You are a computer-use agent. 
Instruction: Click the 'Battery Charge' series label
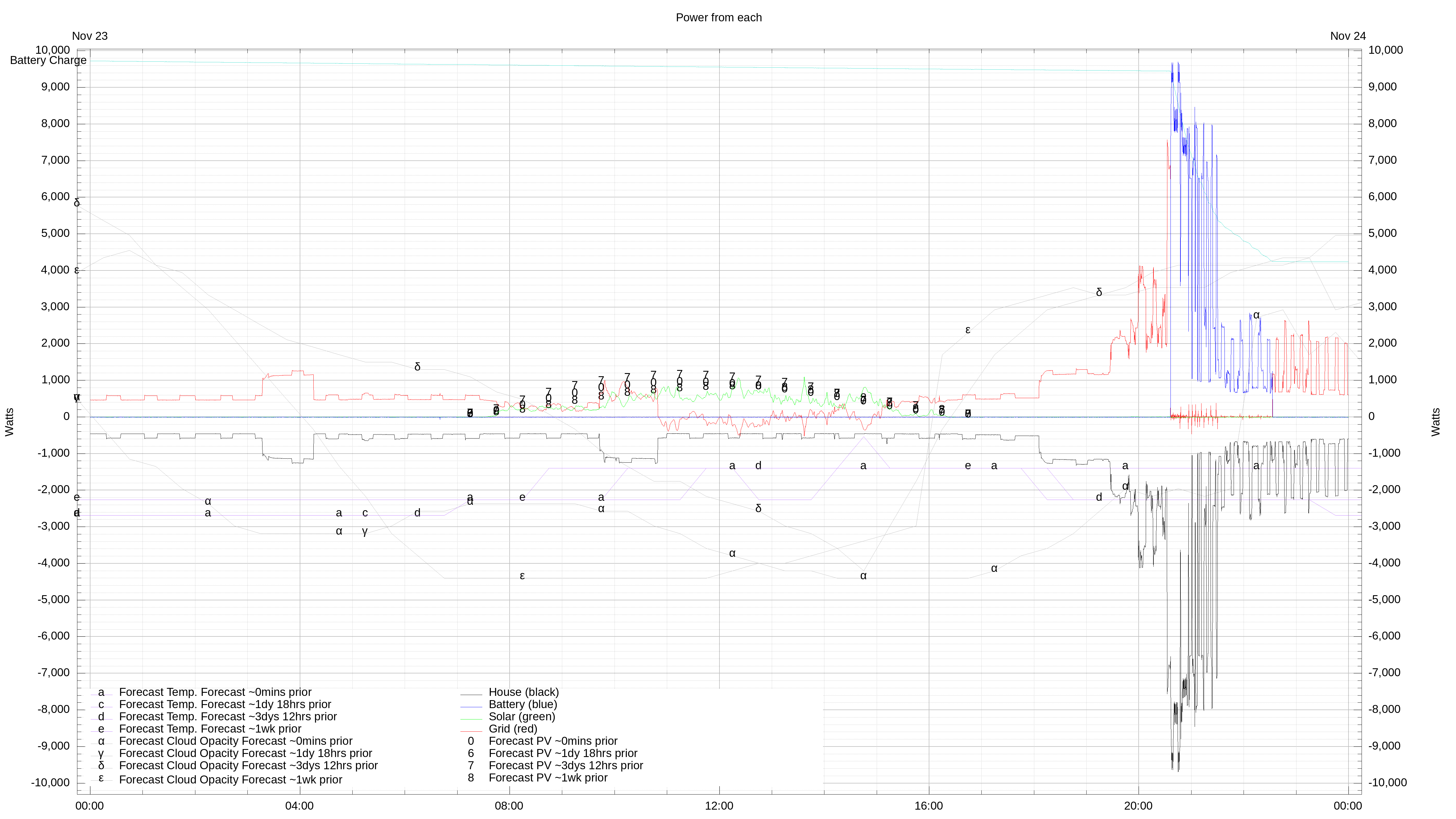coord(49,61)
